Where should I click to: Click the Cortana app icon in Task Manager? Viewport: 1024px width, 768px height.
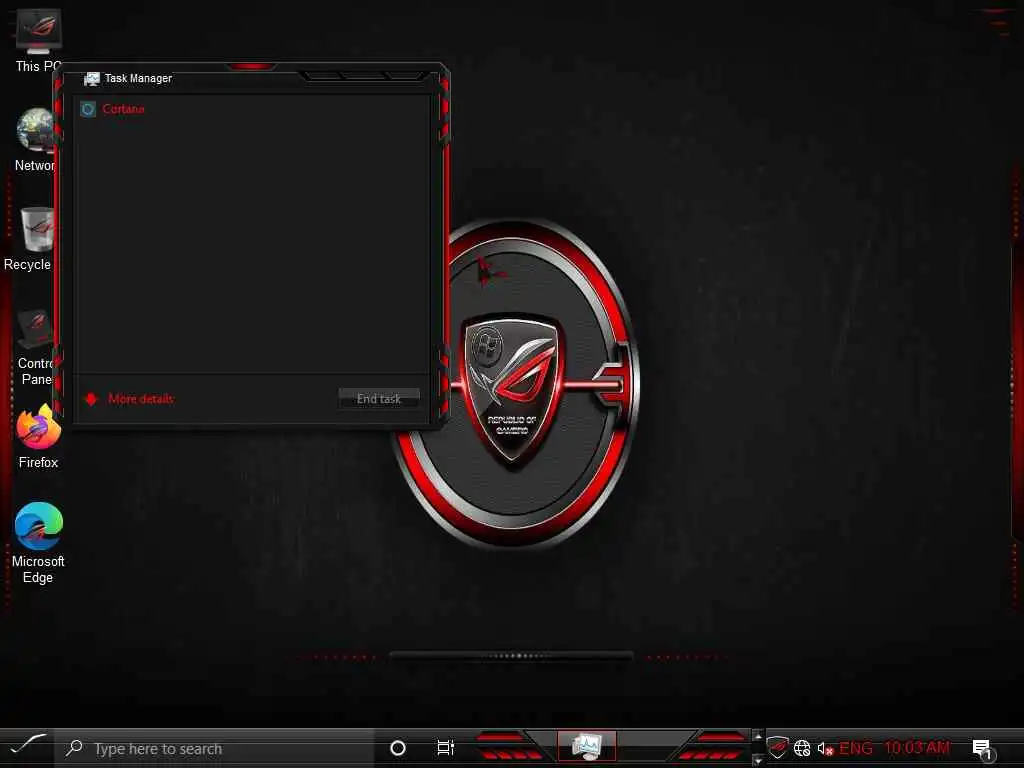[x=88, y=109]
